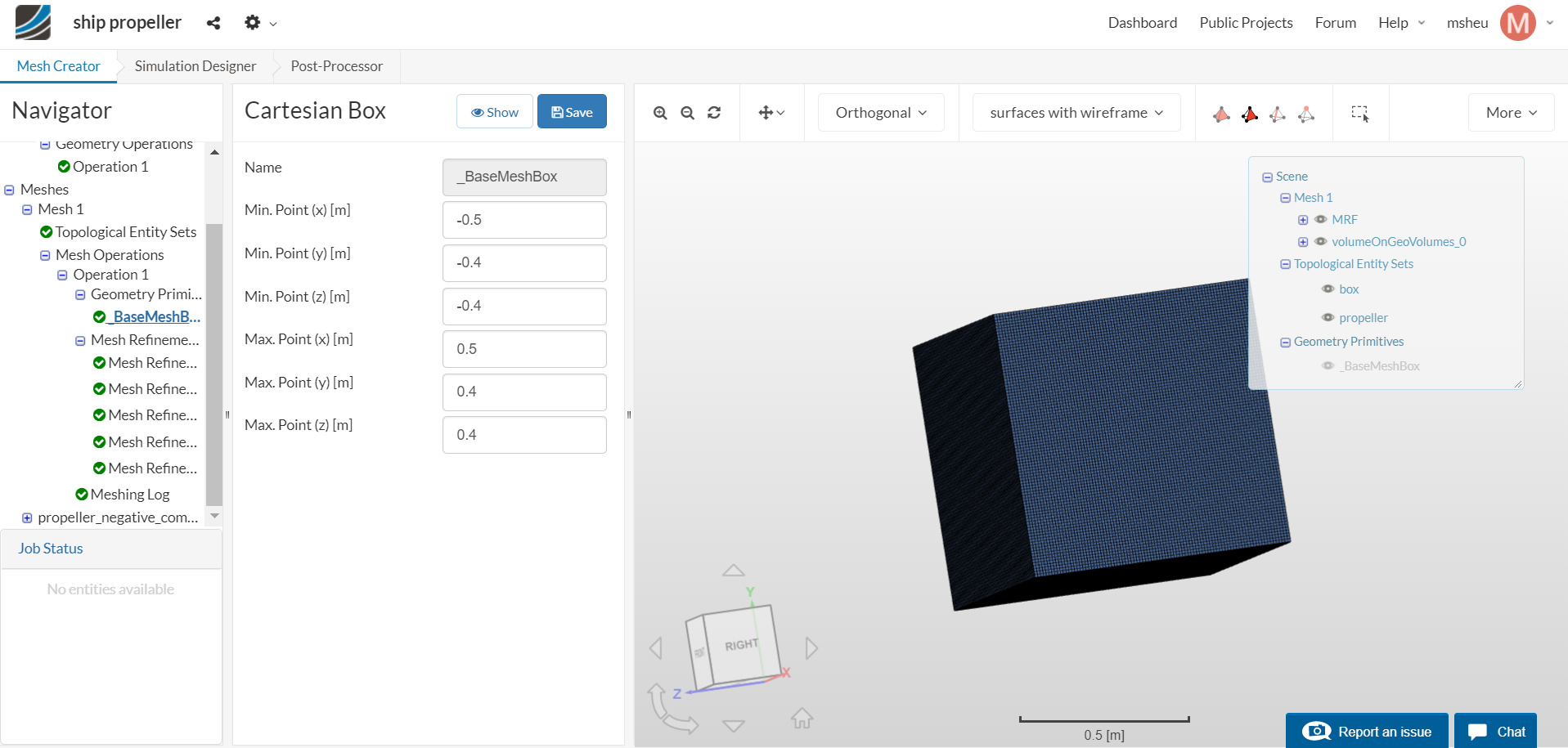Screen dimensions: 1568x748
Task: Show the hidden _BaseMeshBox primitive in scene
Action: [x=1328, y=365]
